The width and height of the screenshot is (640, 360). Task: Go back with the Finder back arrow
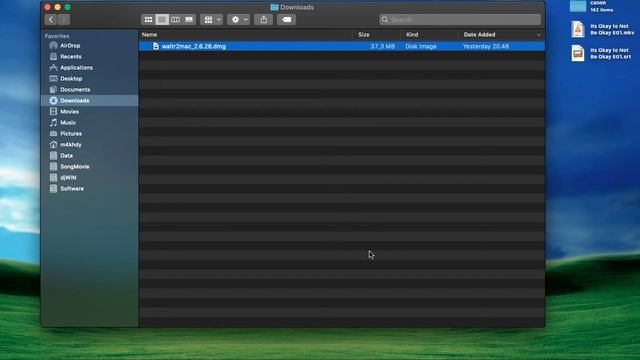point(51,20)
